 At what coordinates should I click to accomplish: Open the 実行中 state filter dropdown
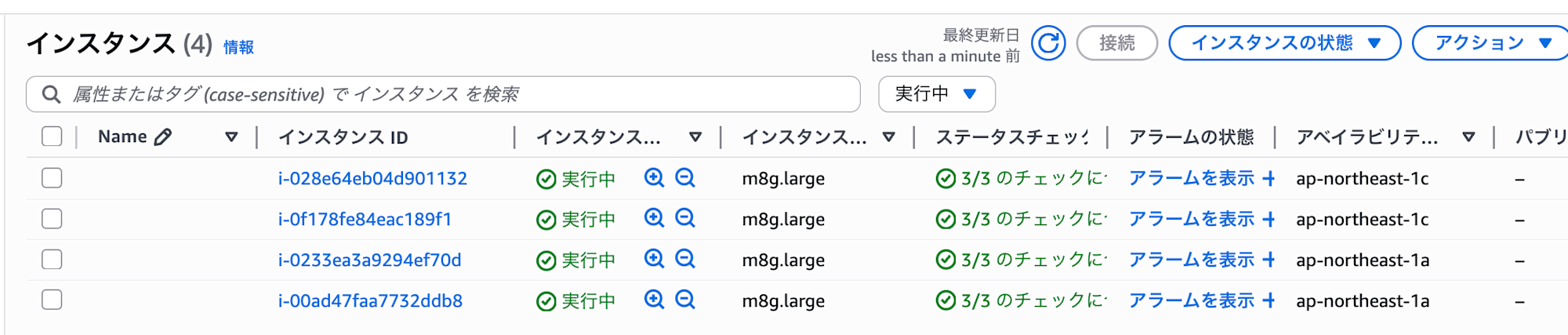tap(936, 94)
